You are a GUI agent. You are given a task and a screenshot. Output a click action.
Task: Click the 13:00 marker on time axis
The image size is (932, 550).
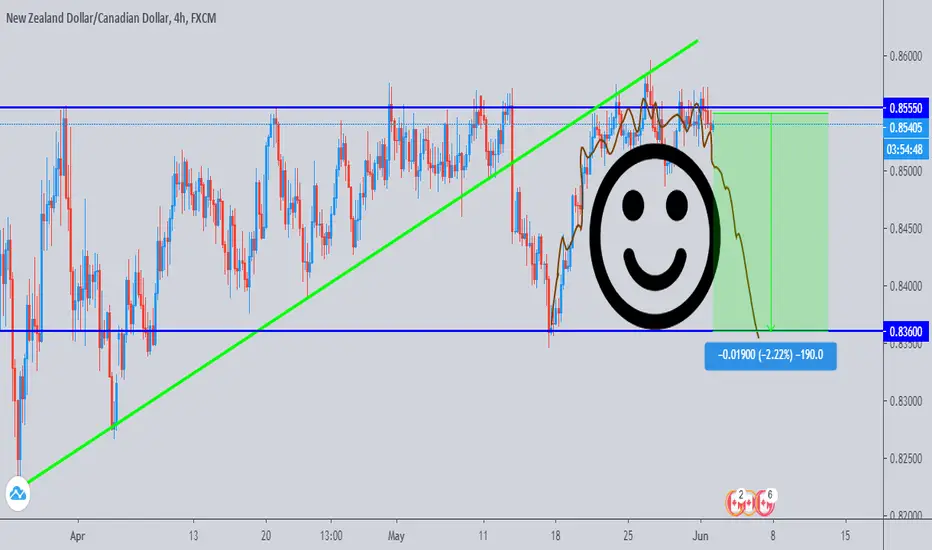330,536
